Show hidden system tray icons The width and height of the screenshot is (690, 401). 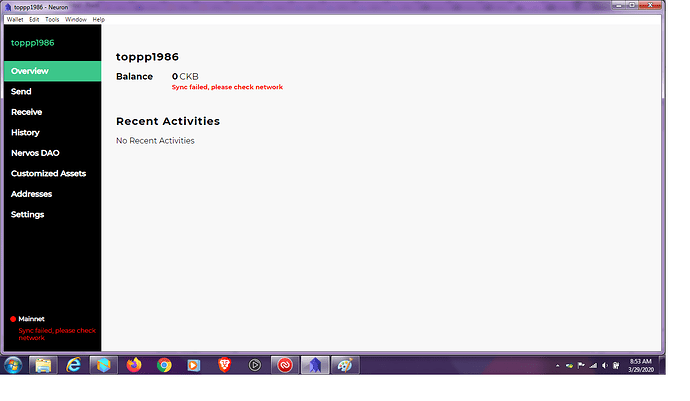pyautogui.click(x=558, y=365)
